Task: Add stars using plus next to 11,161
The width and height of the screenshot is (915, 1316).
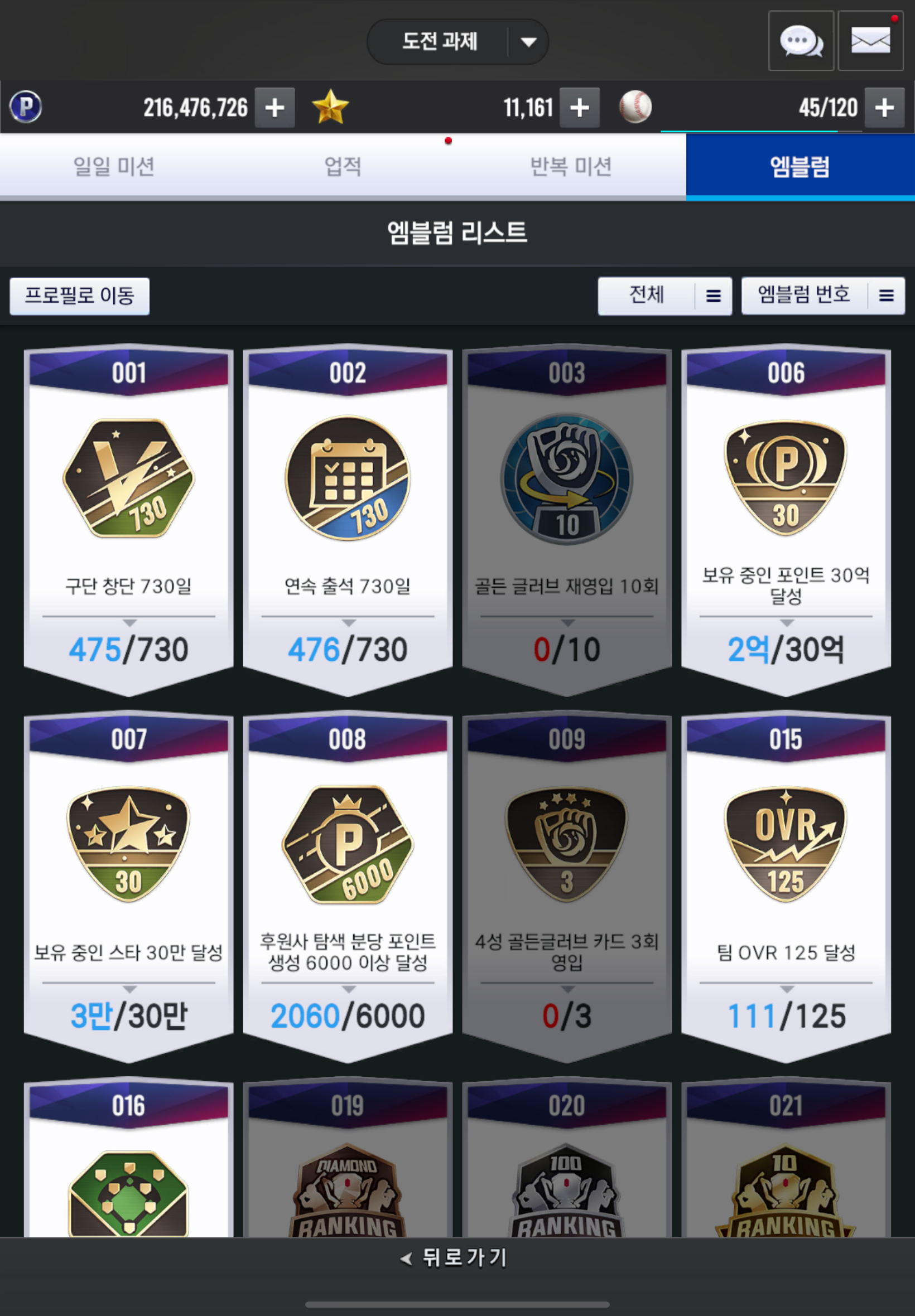Action: click(580, 108)
